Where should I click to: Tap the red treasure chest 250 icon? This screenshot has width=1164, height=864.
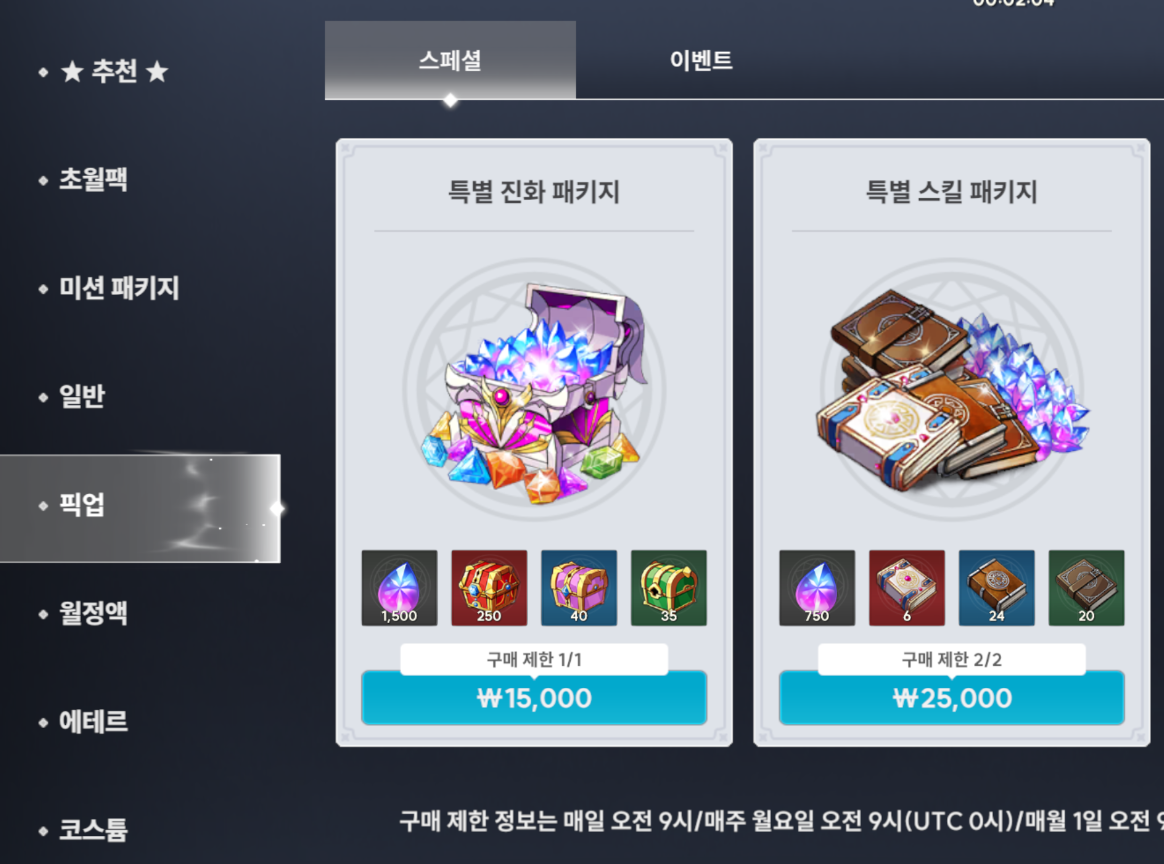tap(489, 588)
